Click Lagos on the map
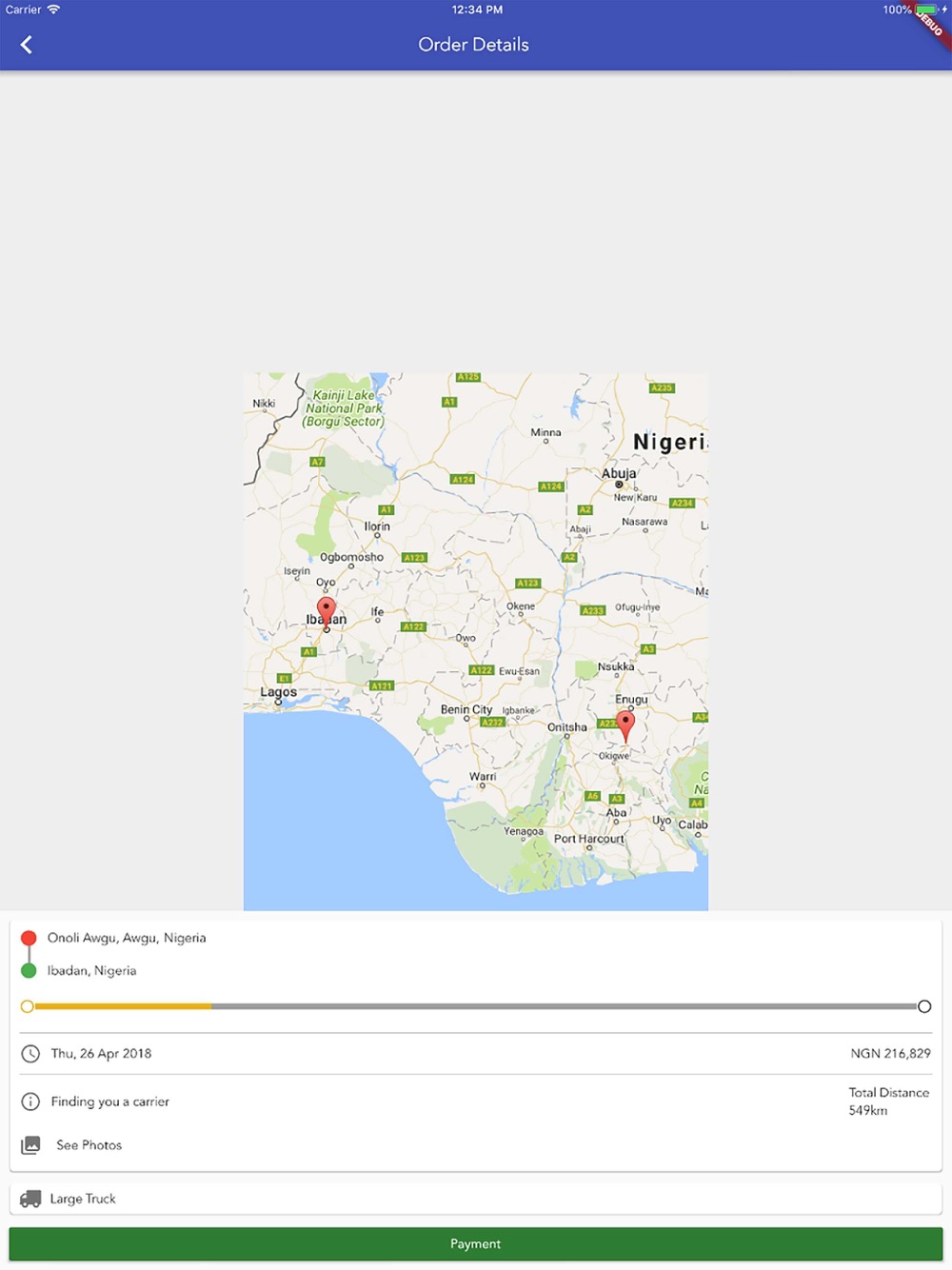Screen dimensions: 952x1270 pyautogui.click(x=279, y=692)
